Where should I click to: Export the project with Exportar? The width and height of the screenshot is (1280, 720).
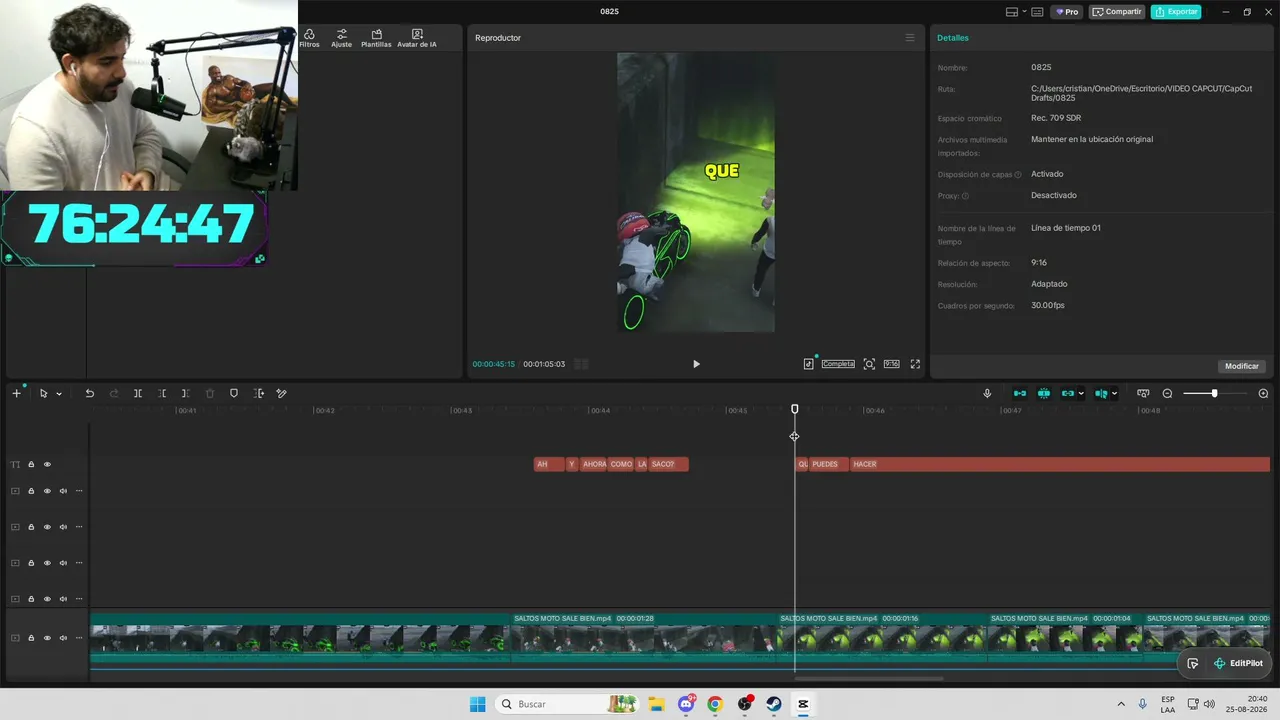[1176, 12]
